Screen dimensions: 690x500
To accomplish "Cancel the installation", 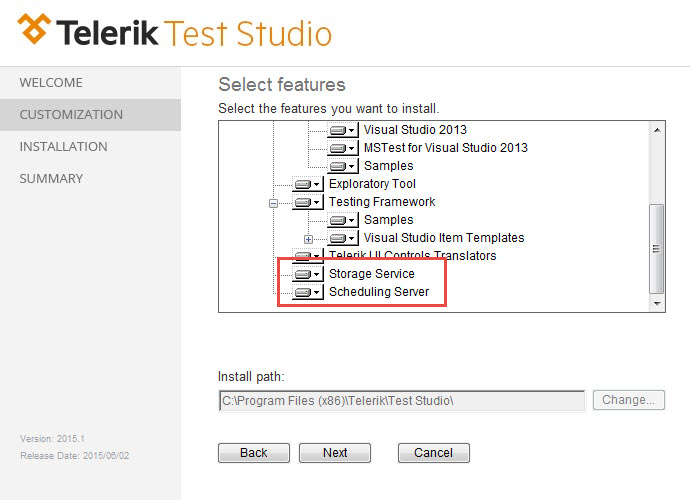I will tap(433, 453).
